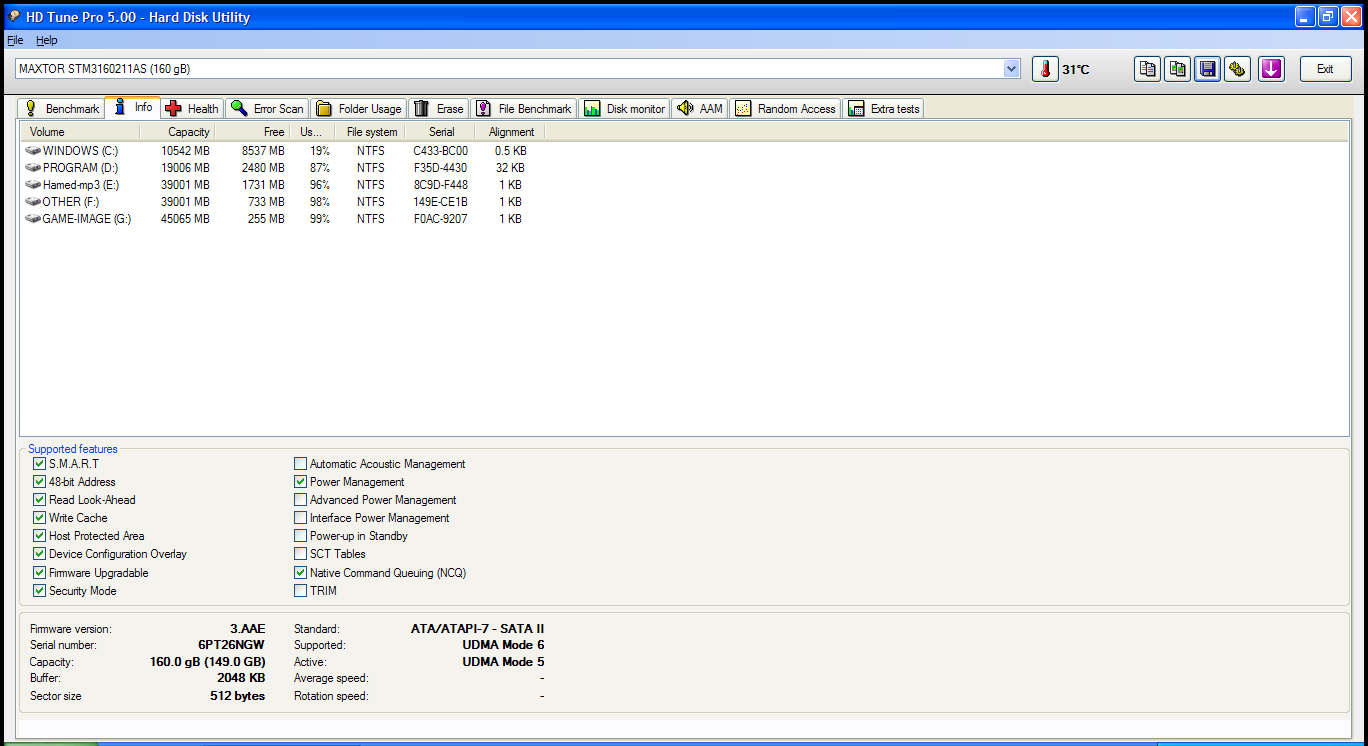Viewport: 1368px width, 746px height.
Task: Toggle the 48-bit Address checkbox
Action: (x=39, y=482)
